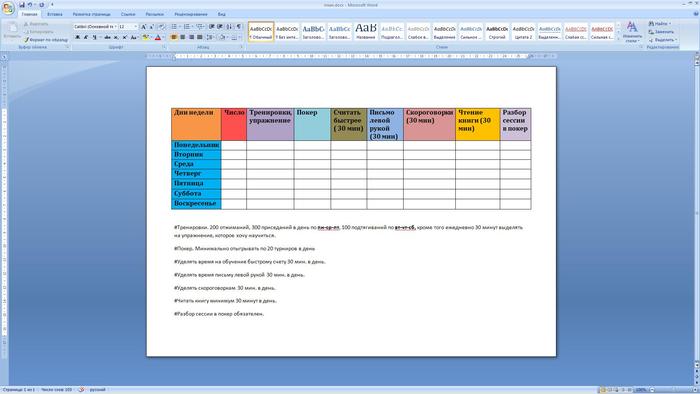
Task: Align text to the right
Action: 191,37
